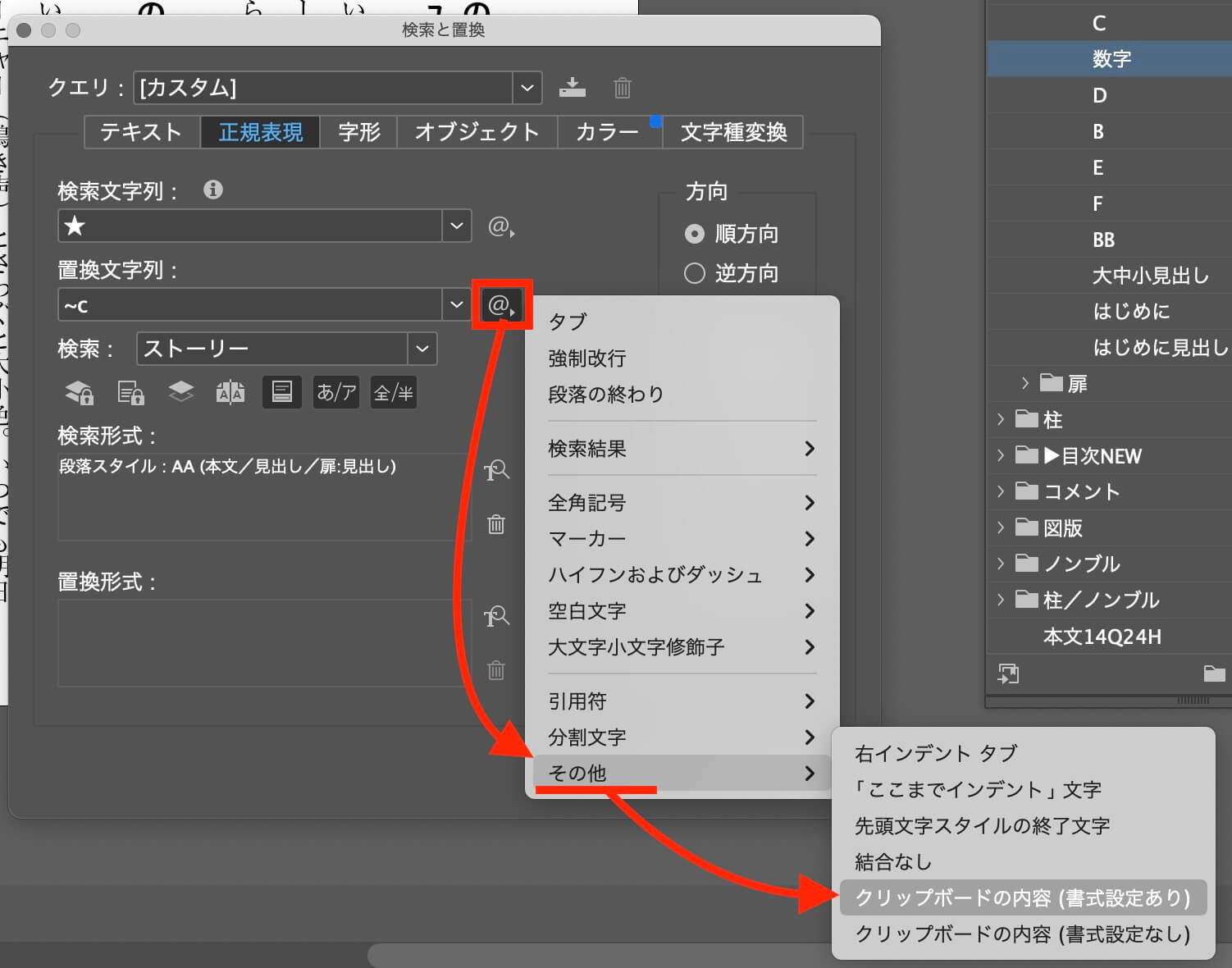The image size is (1232, 968).
Task: Select 本文14Q24H paragraph style
Action: [1102, 637]
